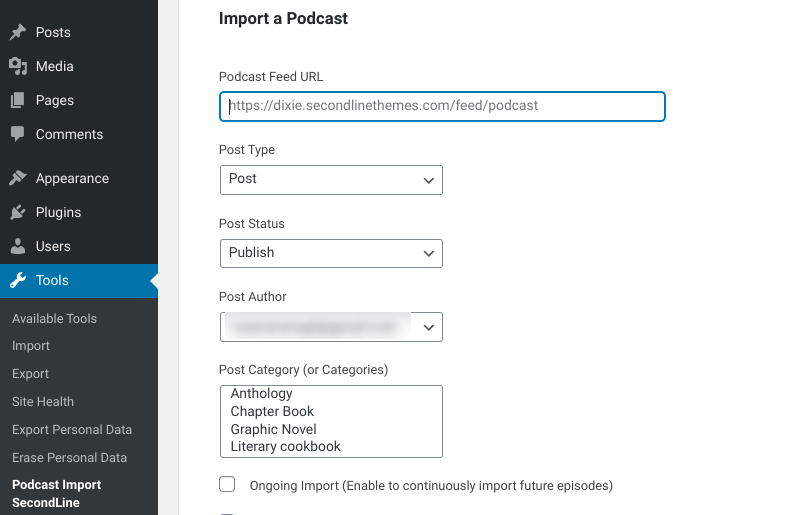Enable the Ongoing Import checkbox
This screenshot has height=515, width=792.
[227, 485]
